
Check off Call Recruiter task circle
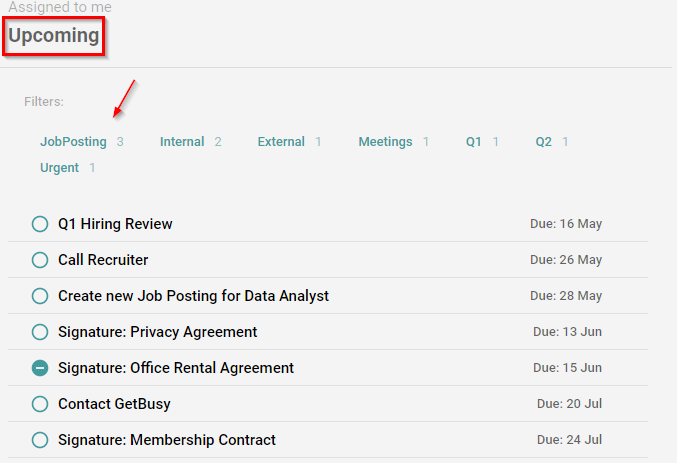point(40,260)
